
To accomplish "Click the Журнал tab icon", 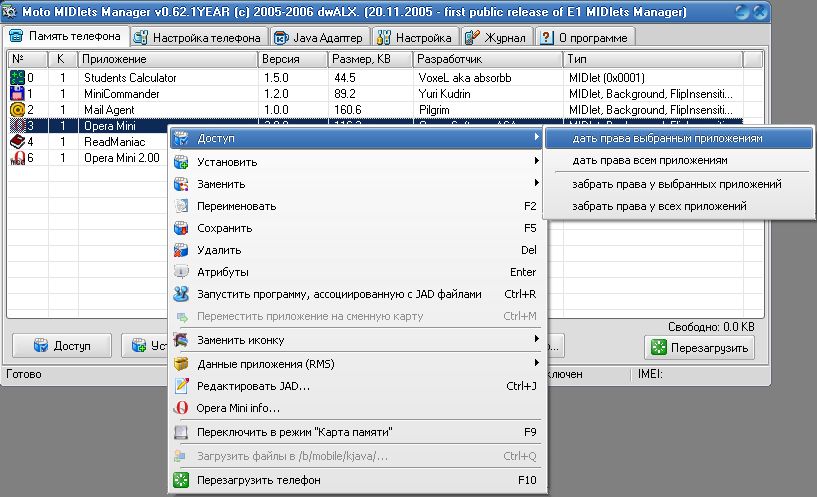I will tap(472, 38).
